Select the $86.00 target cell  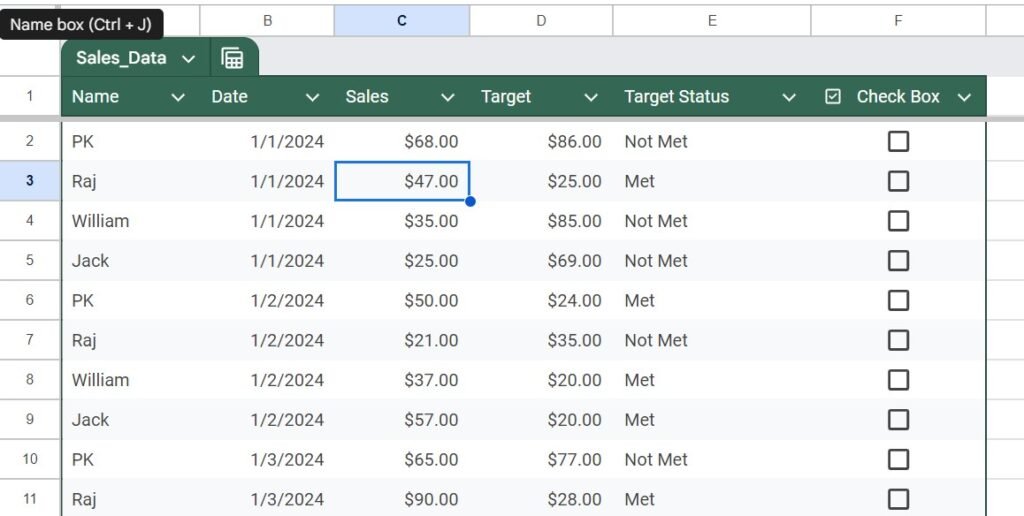pos(541,141)
